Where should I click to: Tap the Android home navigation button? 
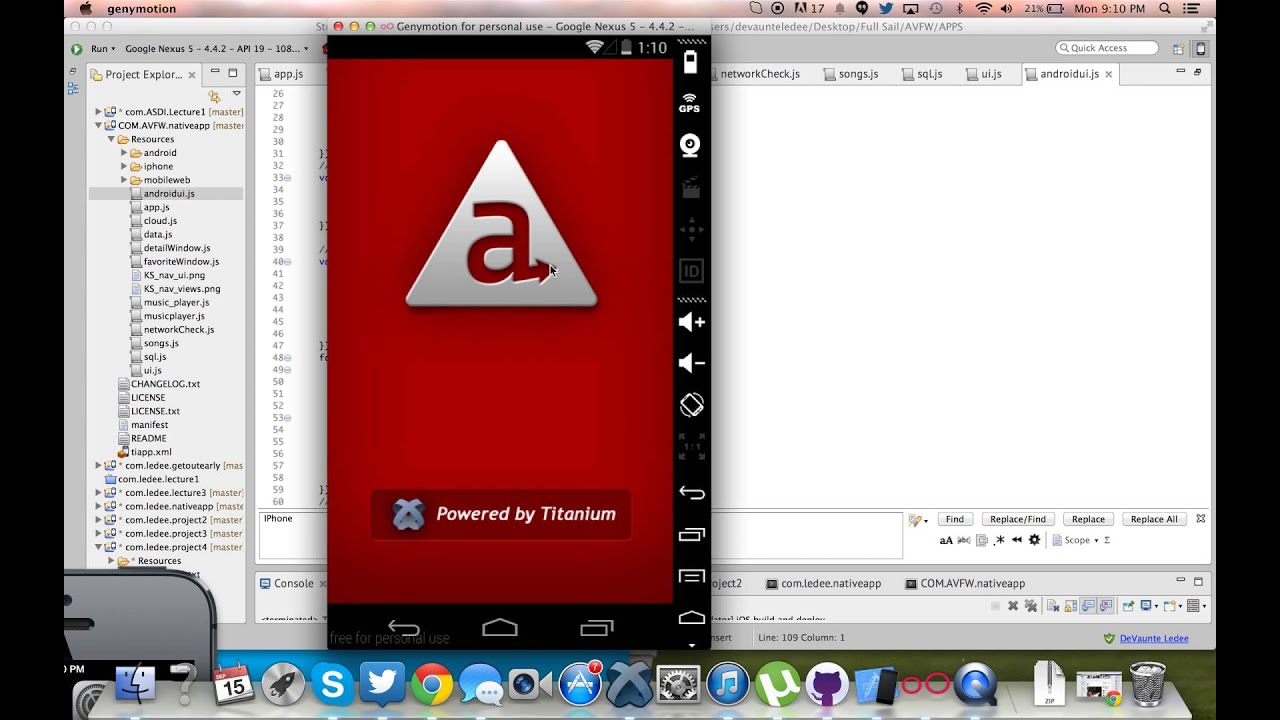click(x=500, y=628)
